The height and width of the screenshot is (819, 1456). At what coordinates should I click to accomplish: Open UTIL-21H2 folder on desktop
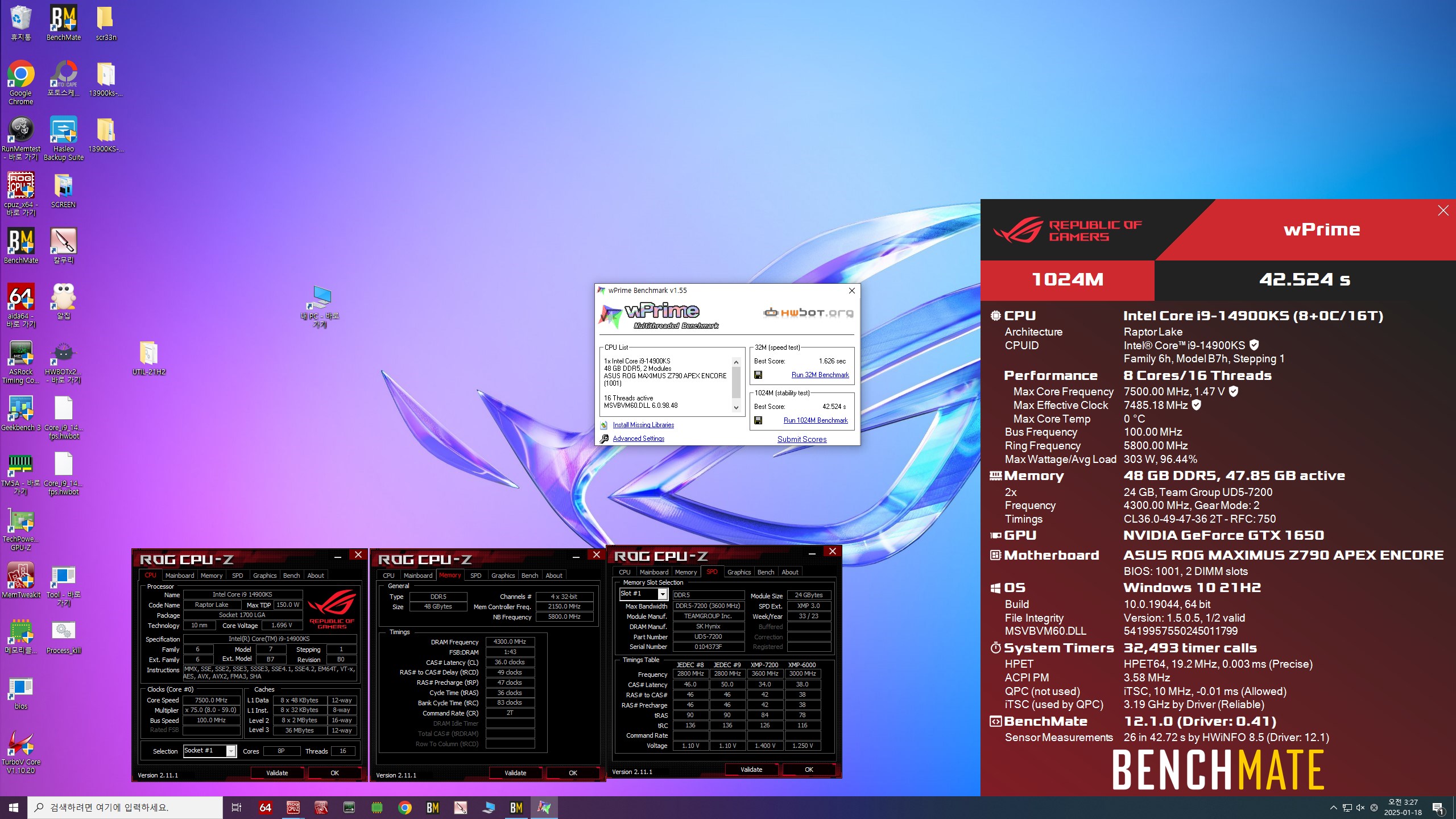(x=148, y=357)
